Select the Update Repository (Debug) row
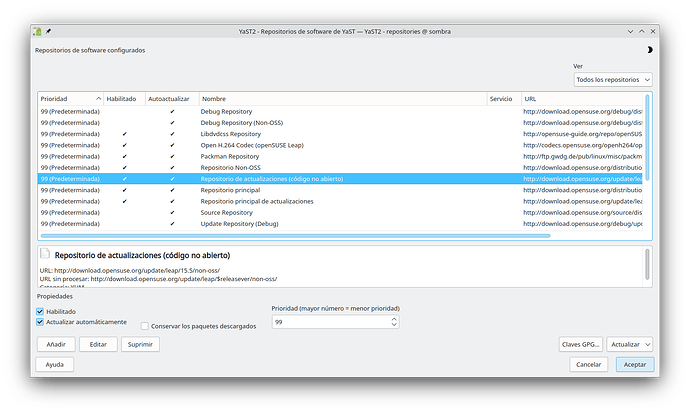Screen dimensions: 690x413 340,223
